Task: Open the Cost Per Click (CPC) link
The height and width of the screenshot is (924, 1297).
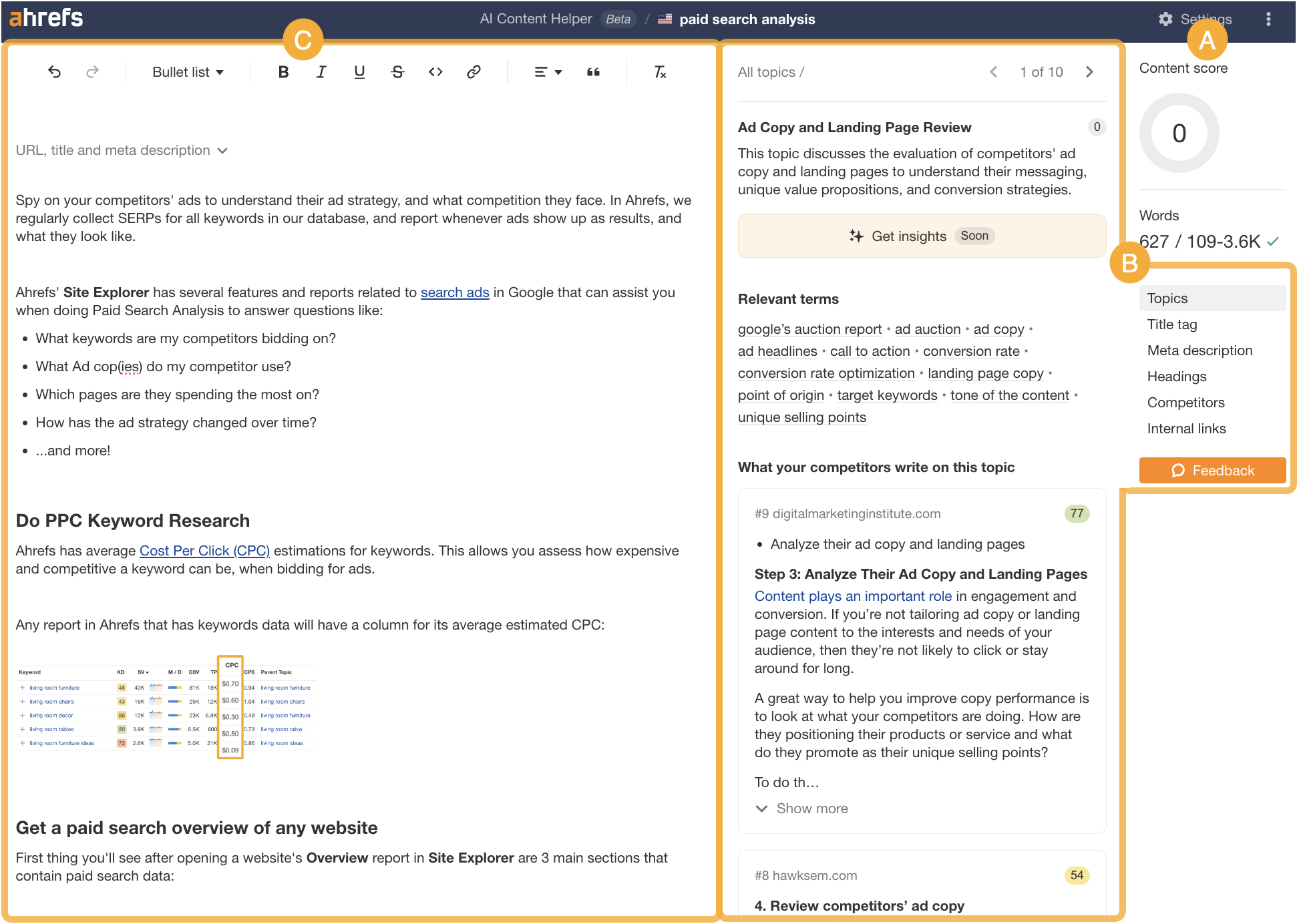Action: tap(204, 551)
